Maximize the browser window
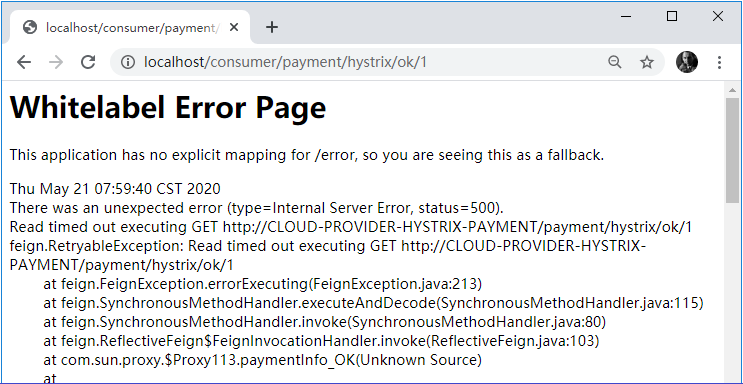Viewport: 743px width, 384px height. pyautogui.click(x=672, y=16)
